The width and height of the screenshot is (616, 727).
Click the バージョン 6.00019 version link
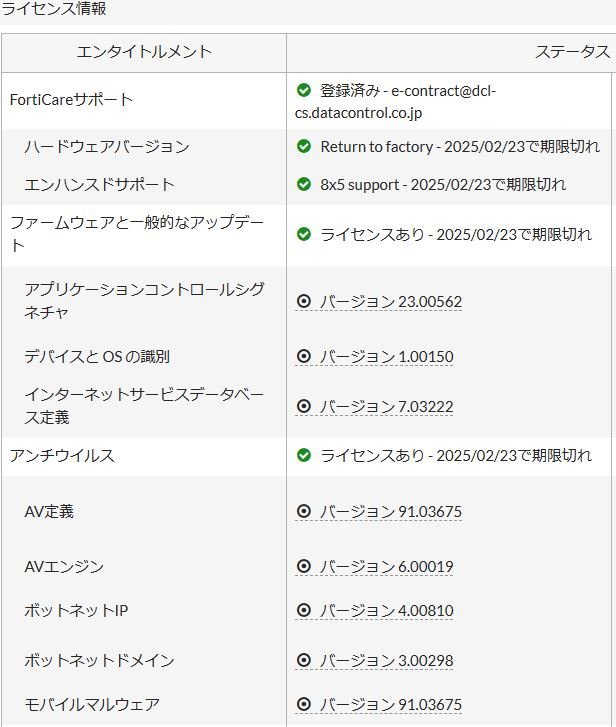[386, 567]
